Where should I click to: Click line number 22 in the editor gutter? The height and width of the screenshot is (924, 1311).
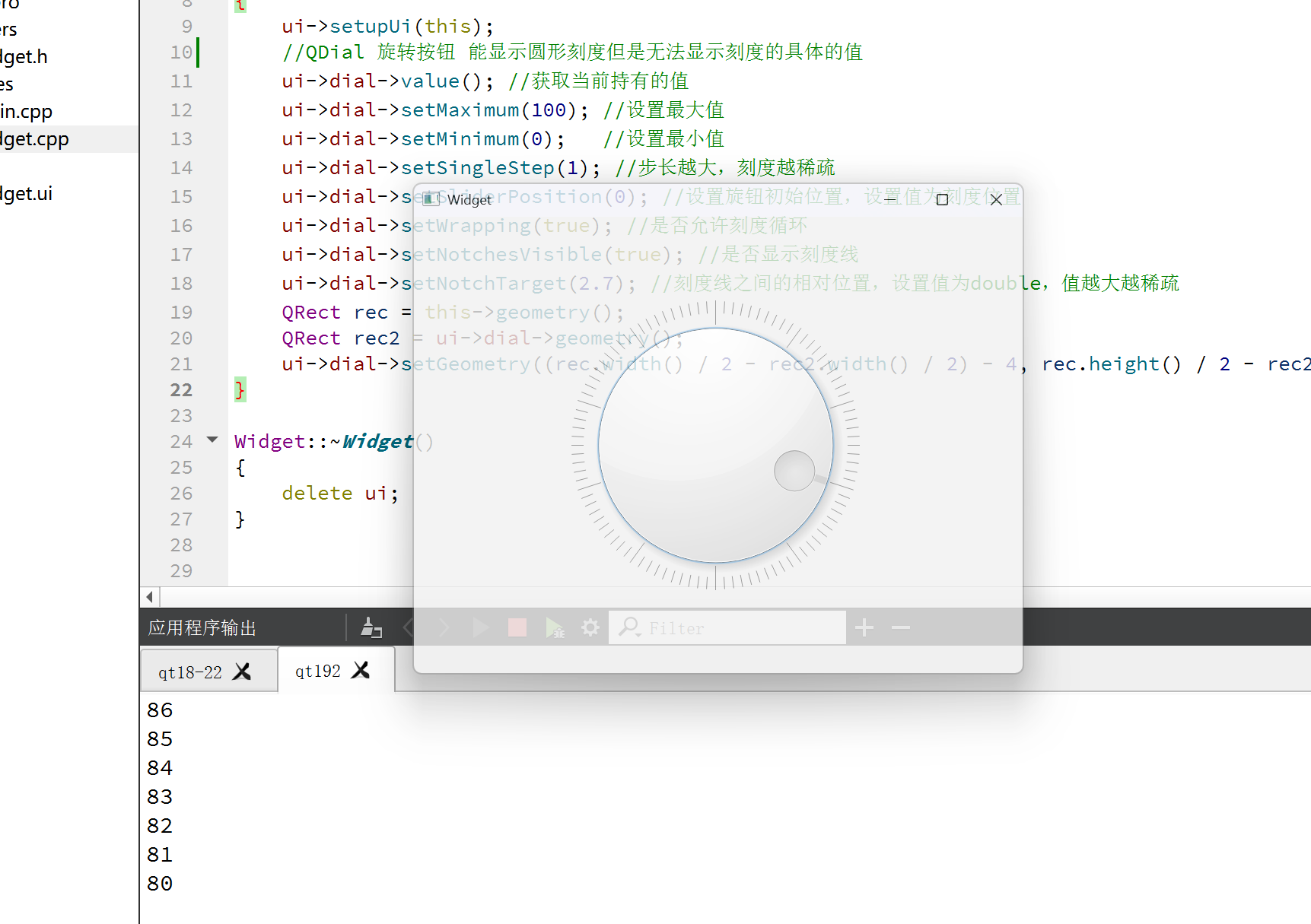click(181, 390)
